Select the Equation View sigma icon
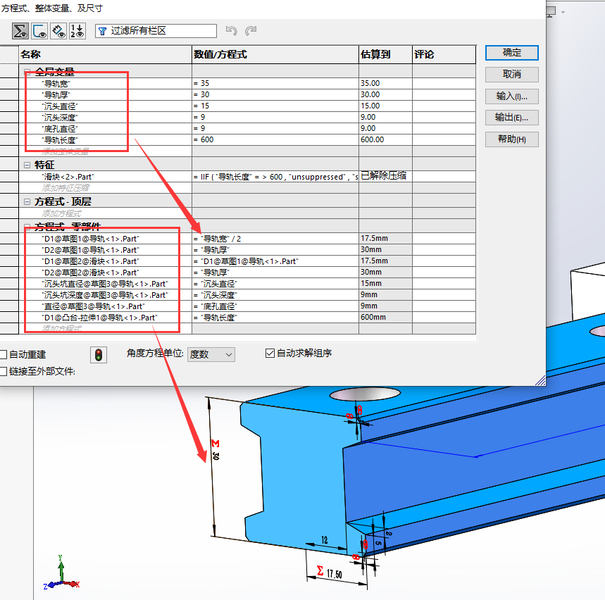This screenshot has width=605, height=600. coord(20,31)
